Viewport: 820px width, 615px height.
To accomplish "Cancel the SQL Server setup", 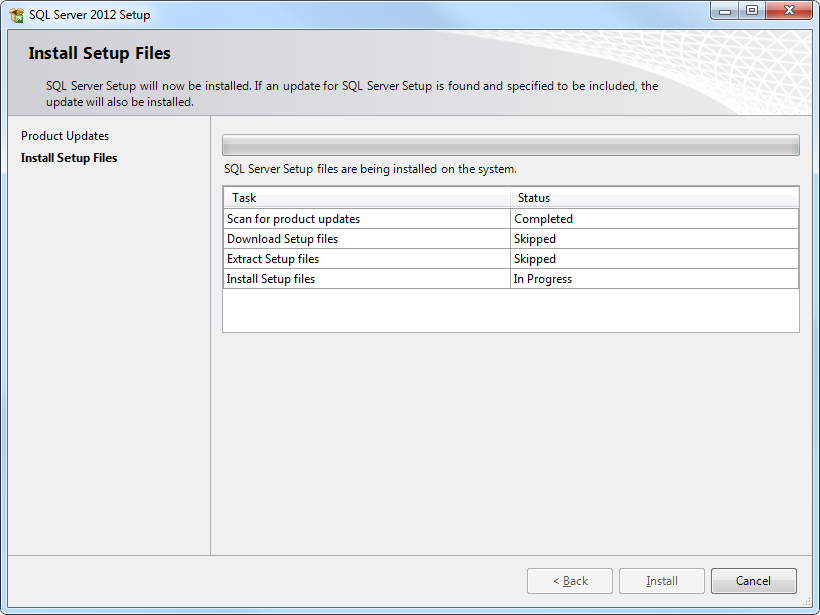I will coord(753,581).
